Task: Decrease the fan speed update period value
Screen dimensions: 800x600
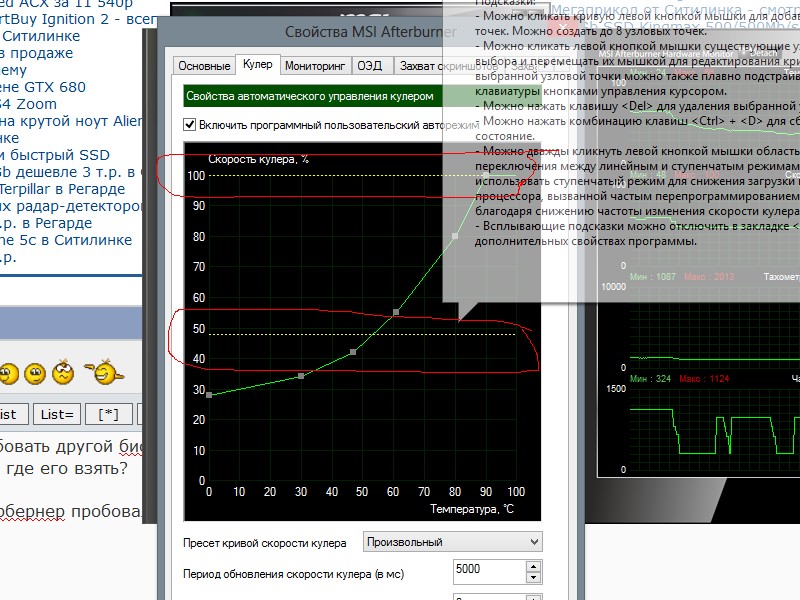Action: pyautogui.click(x=533, y=578)
